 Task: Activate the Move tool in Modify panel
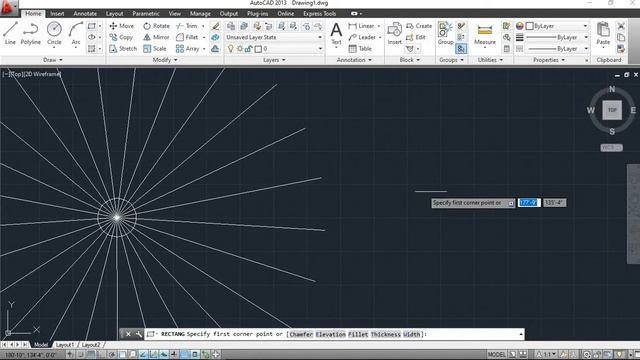point(122,26)
